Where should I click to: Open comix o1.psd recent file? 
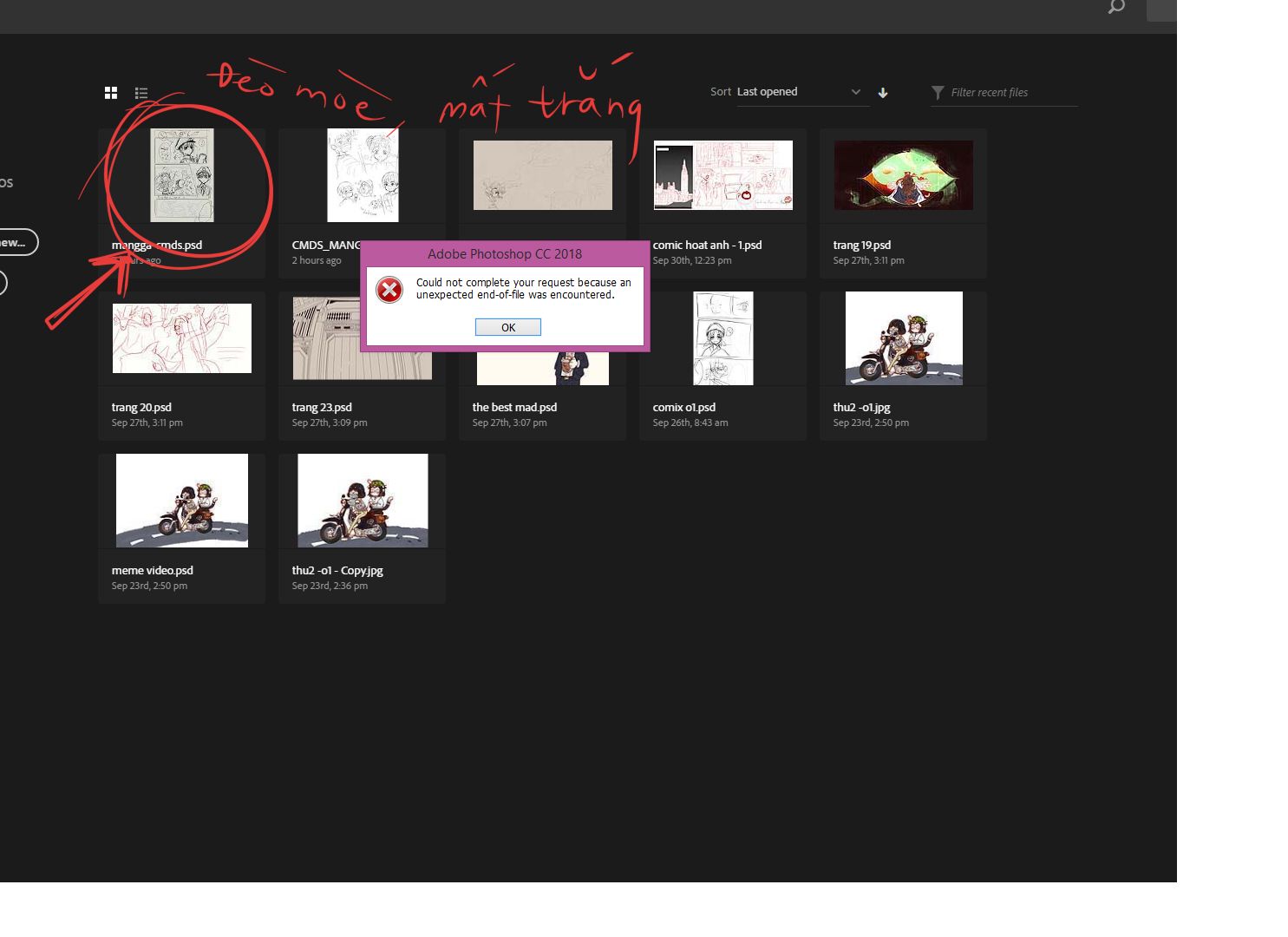click(x=722, y=338)
